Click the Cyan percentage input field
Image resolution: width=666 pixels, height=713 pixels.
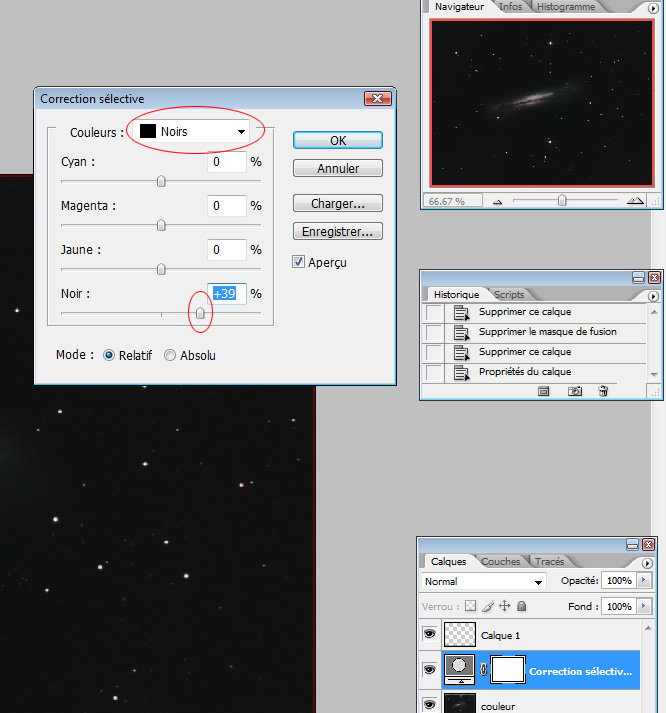[227, 161]
